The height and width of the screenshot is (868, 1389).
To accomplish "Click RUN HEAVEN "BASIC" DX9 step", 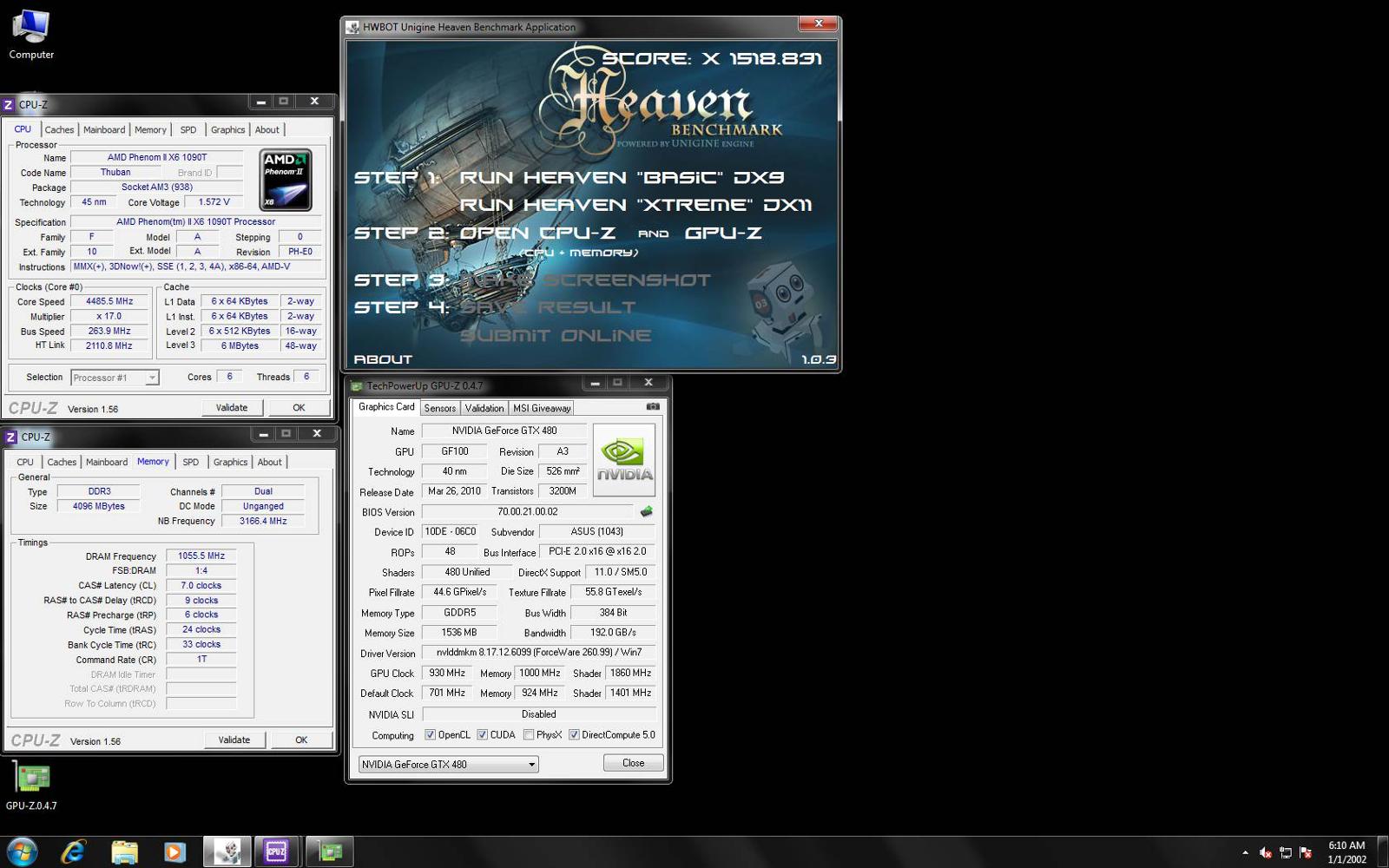I will pyautogui.click(x=622, y=178).
